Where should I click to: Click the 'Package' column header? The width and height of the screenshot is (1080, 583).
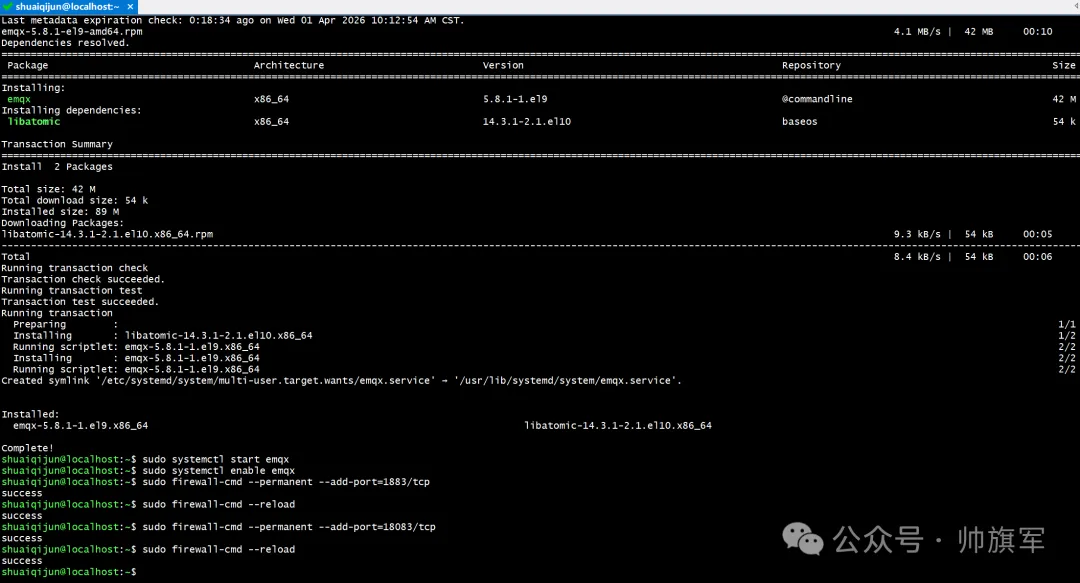tap(28, 65)
